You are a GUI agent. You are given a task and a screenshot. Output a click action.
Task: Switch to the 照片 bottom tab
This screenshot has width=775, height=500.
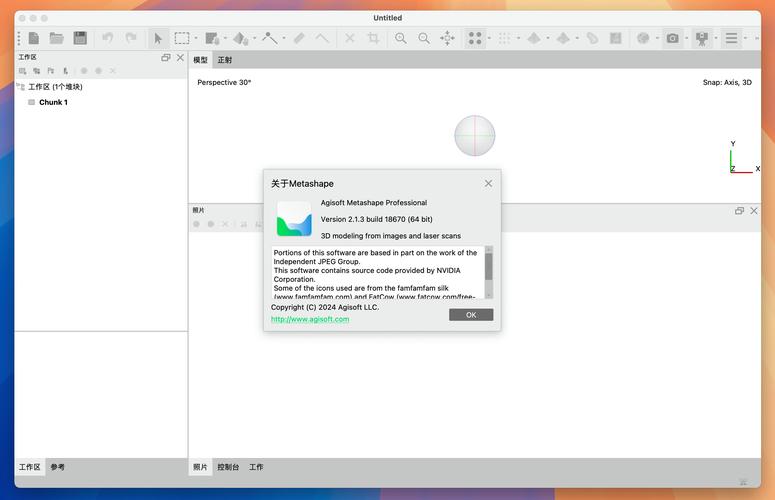coord(200,467)
